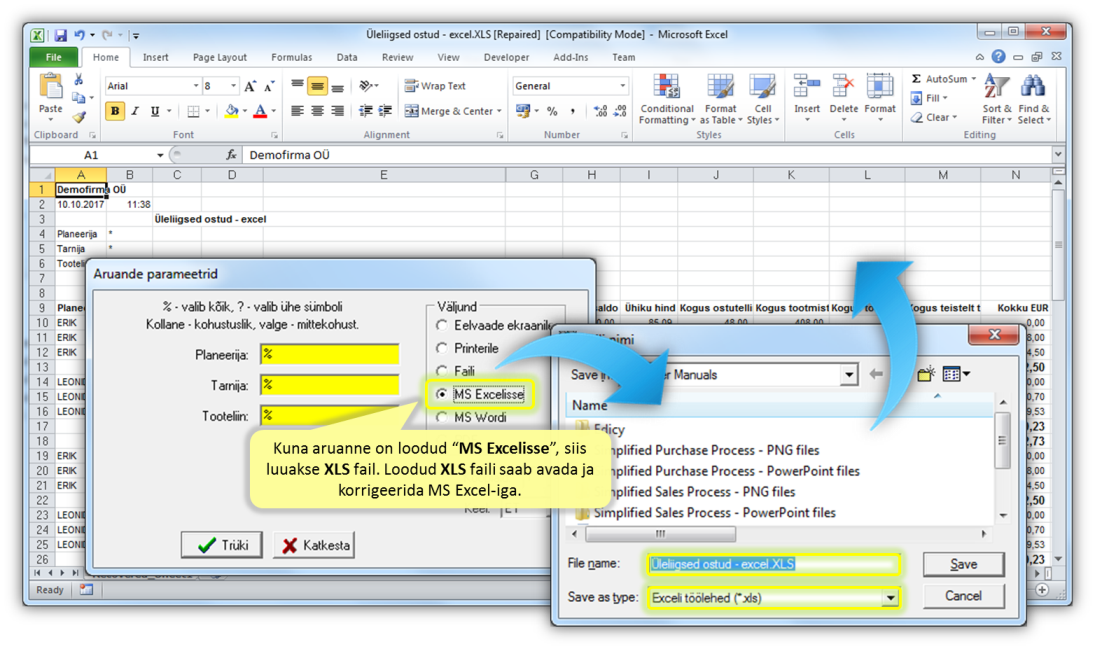This screenshot has width=1095, height=649.
Task: Click Save in the file dialog
Action: coord(963,564)
